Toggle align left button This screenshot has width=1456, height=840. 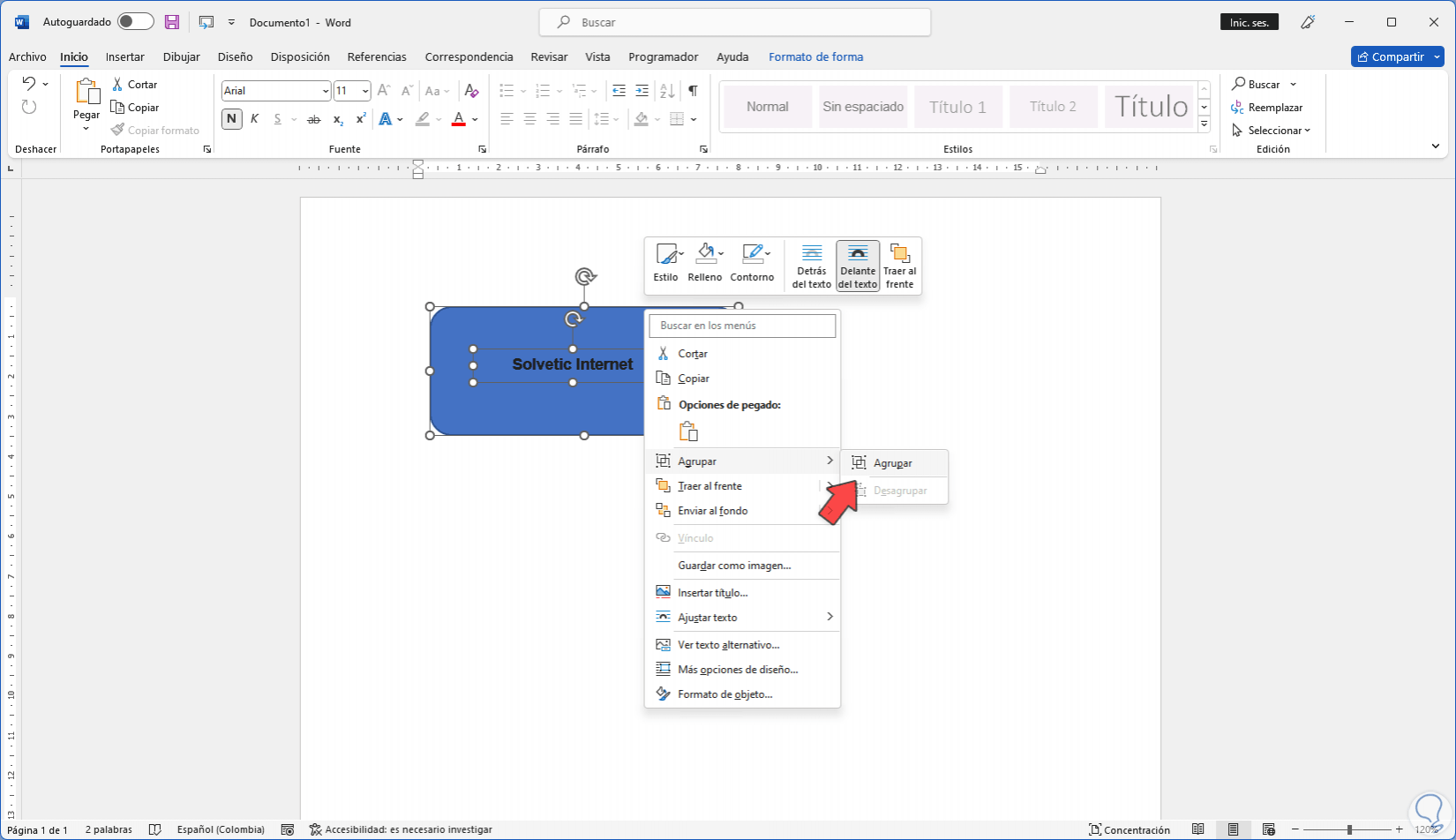[507, 119]
